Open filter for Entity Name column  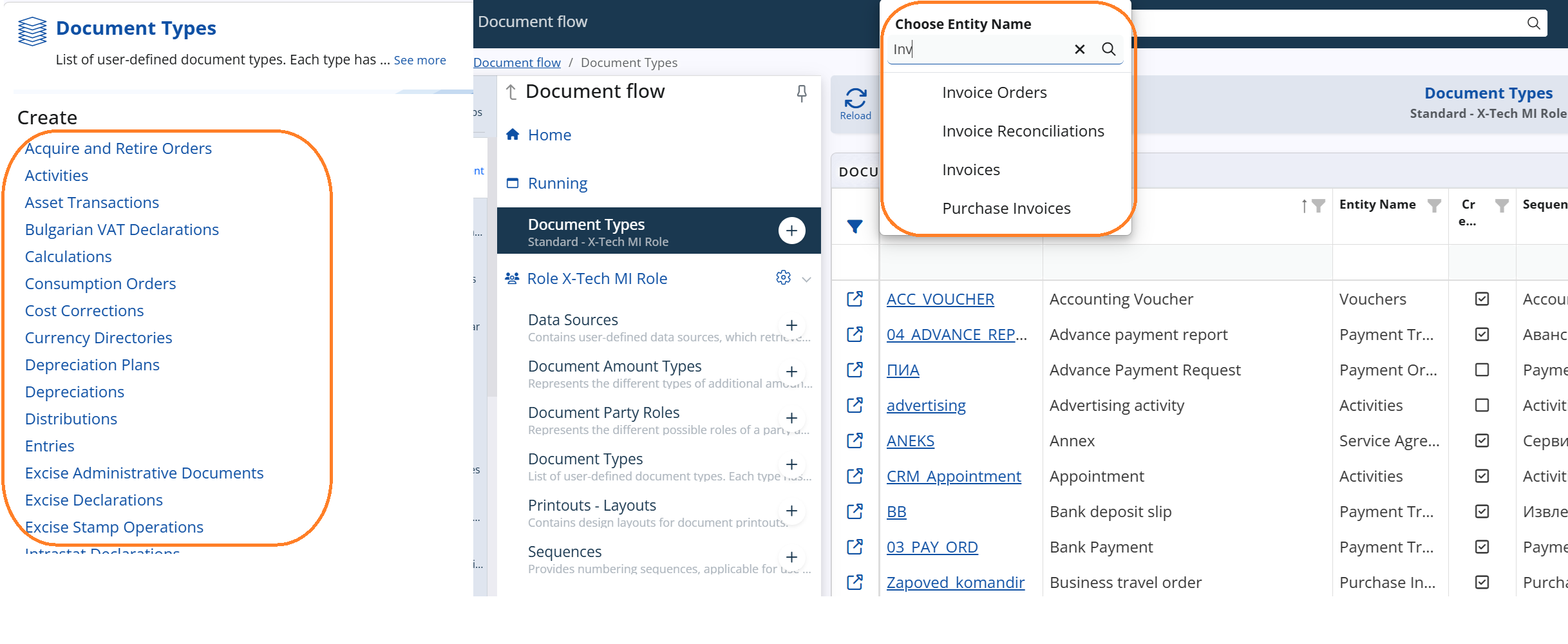[x=1434, y=205]
